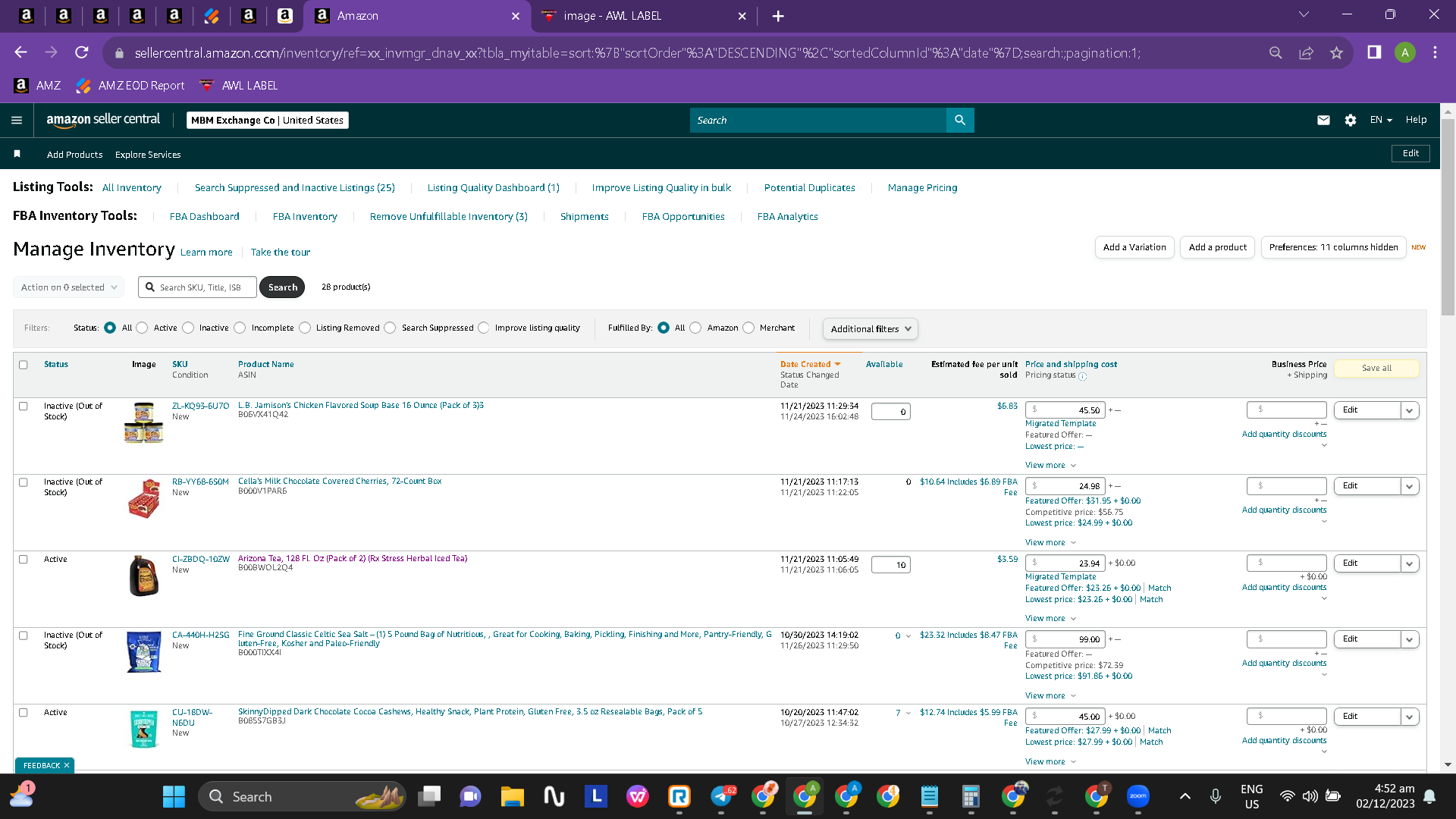
Task: Open the Windows Start menu
Action: click(x=174, y=796)
